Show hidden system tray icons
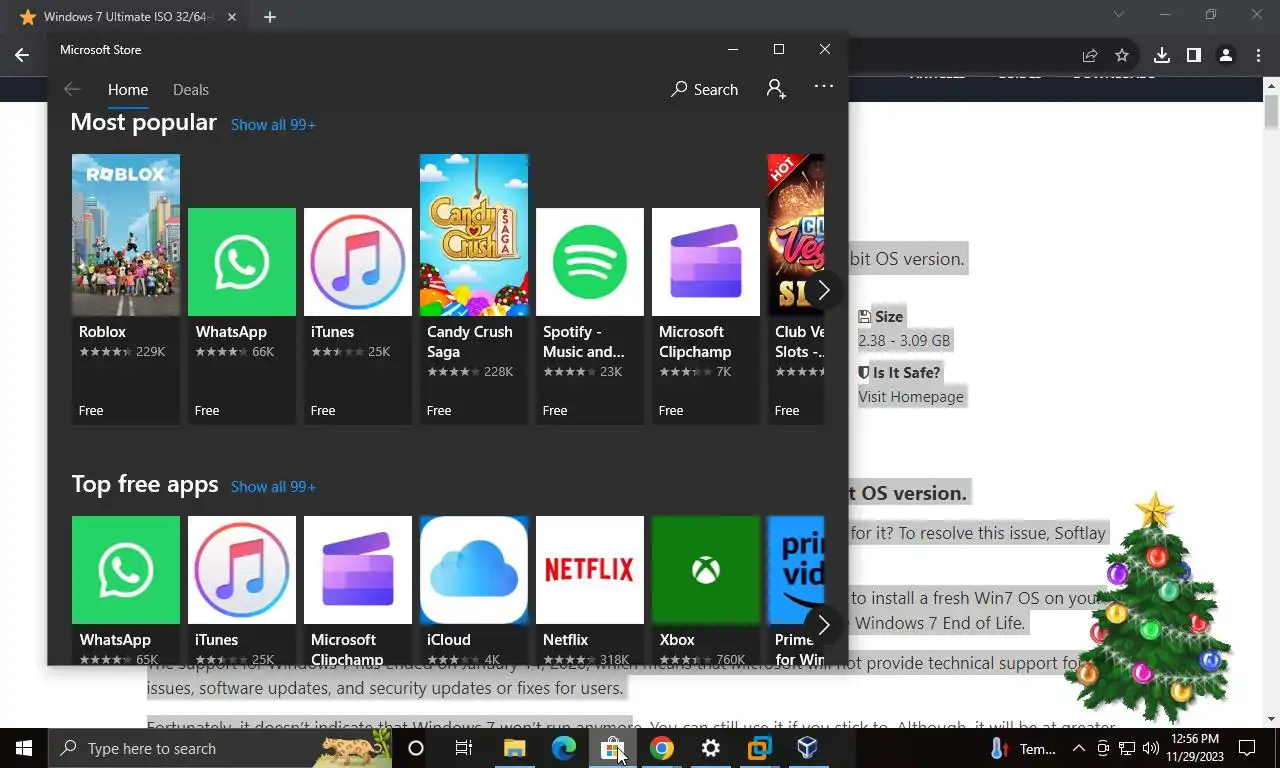The width and height of the screenshot is (1280, 768). point(1078,748)
